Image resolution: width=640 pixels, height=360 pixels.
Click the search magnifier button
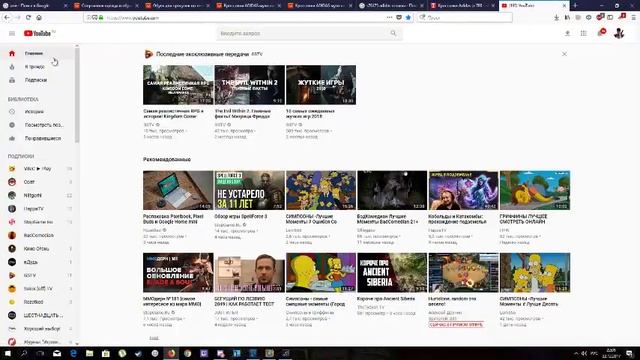393,33
